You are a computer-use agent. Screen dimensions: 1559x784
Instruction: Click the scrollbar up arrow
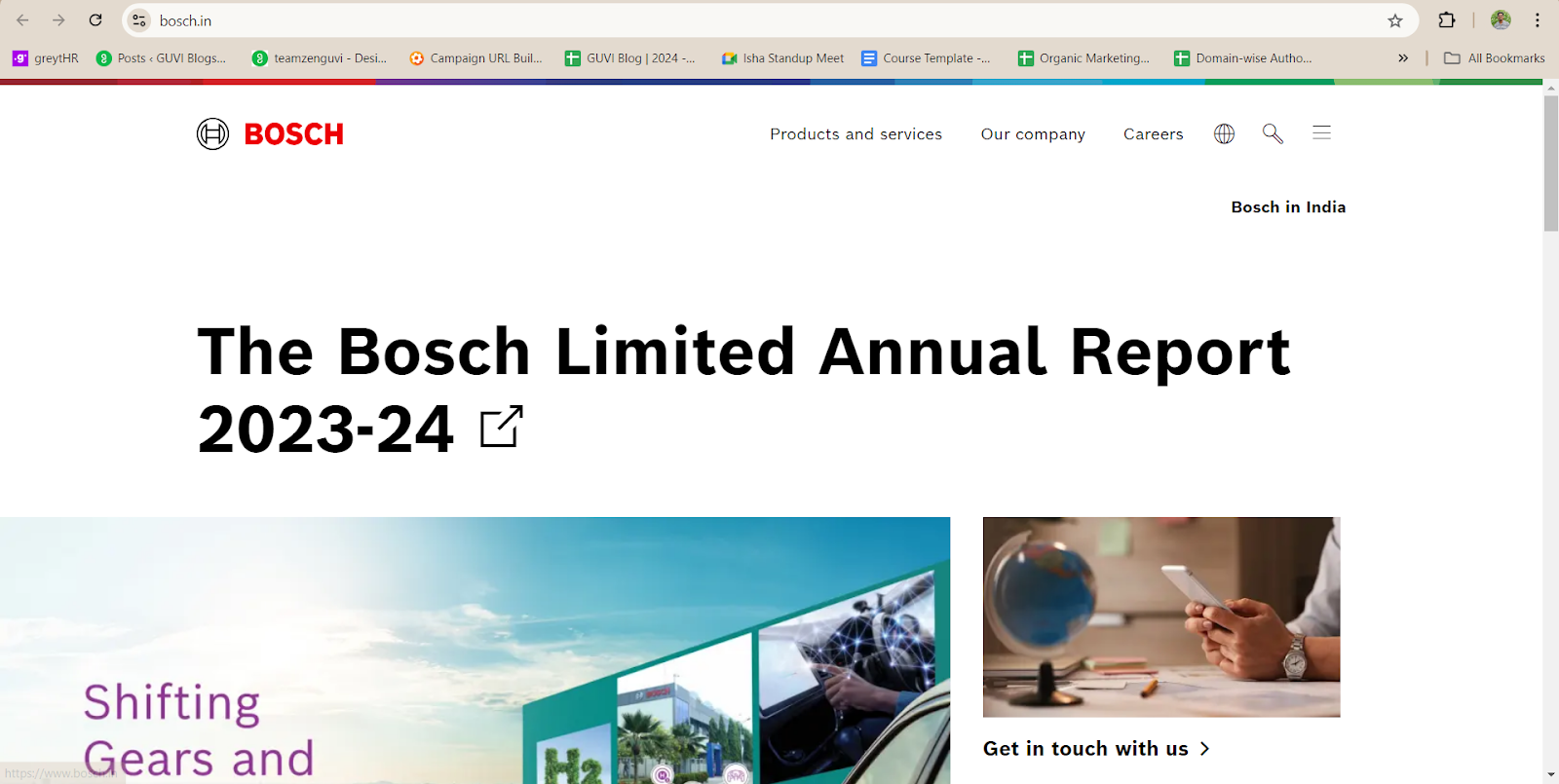[x=1551, y=89]
